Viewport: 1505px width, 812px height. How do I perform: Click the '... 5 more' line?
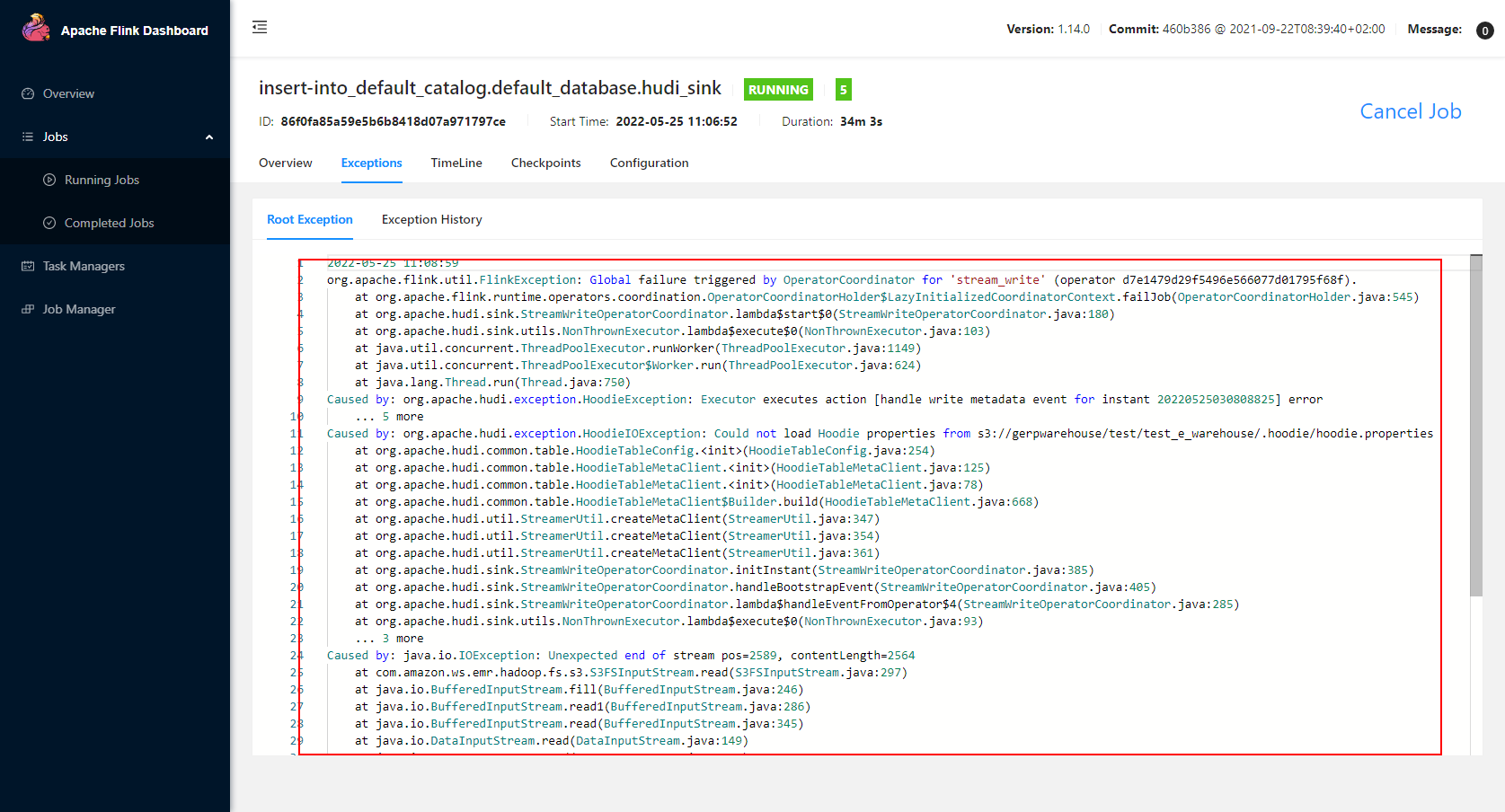coord(389,417)
